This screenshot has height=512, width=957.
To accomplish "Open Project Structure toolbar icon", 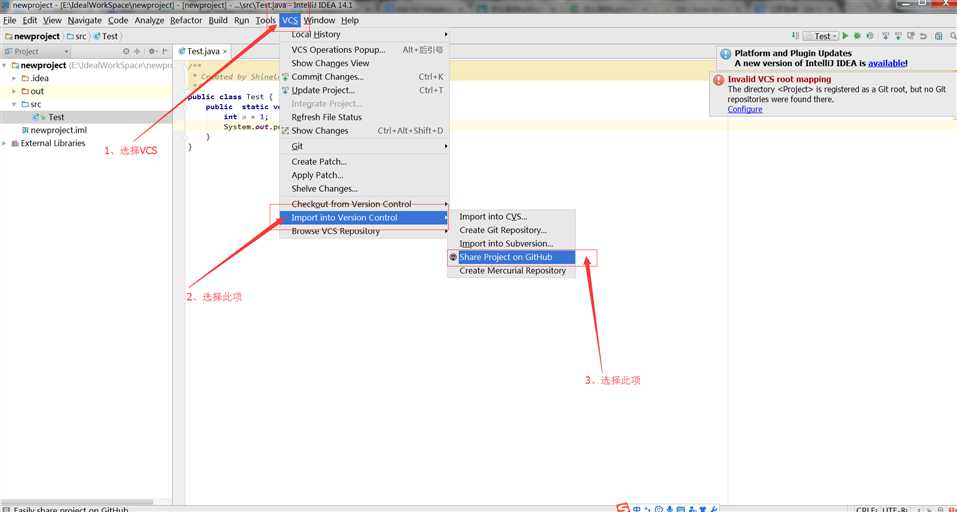I will [x=939, y=36].
